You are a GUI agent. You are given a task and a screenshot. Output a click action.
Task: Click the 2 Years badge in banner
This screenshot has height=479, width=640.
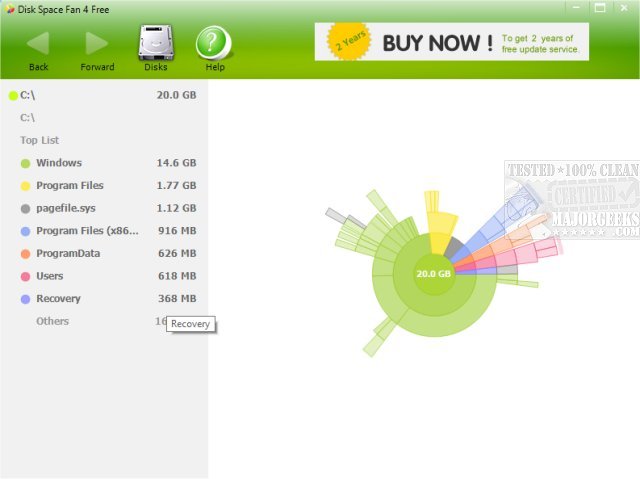click(x=349, y=41)
